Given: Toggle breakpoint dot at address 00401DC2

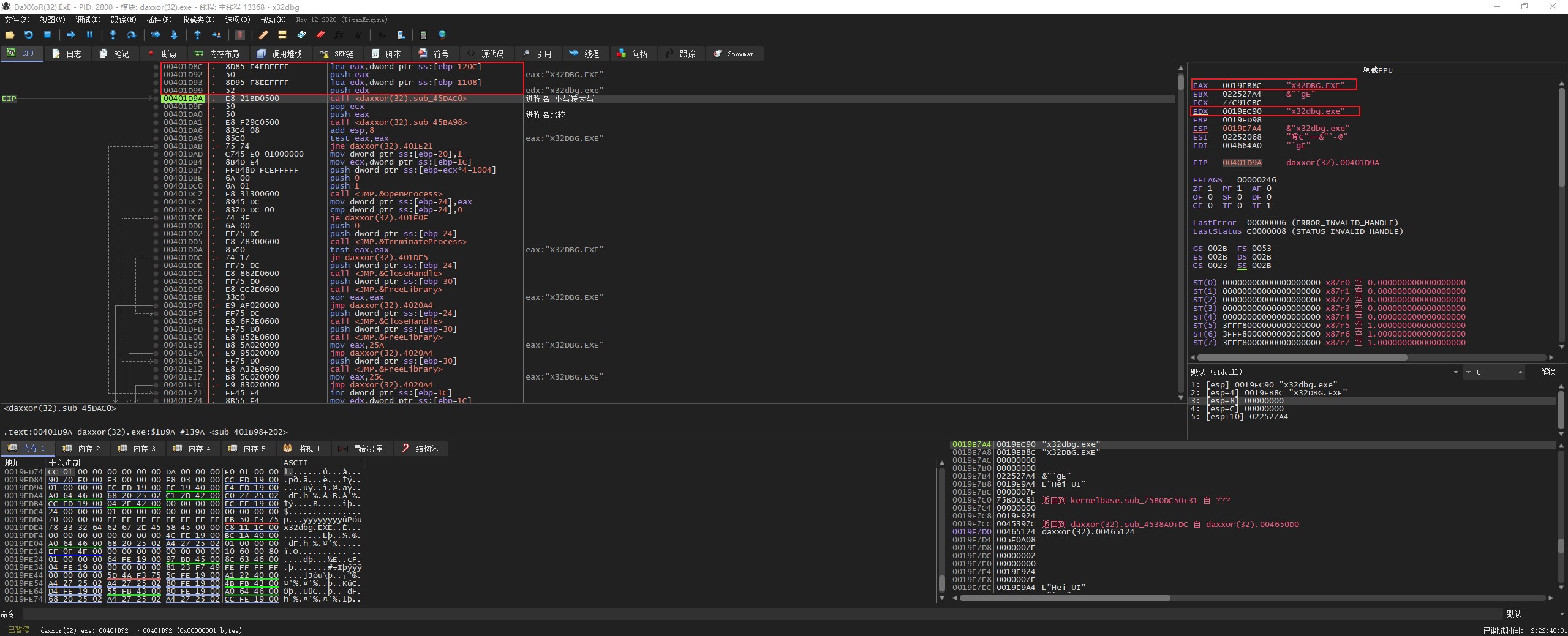Looking at the screenshot, I should click(156, 194).
